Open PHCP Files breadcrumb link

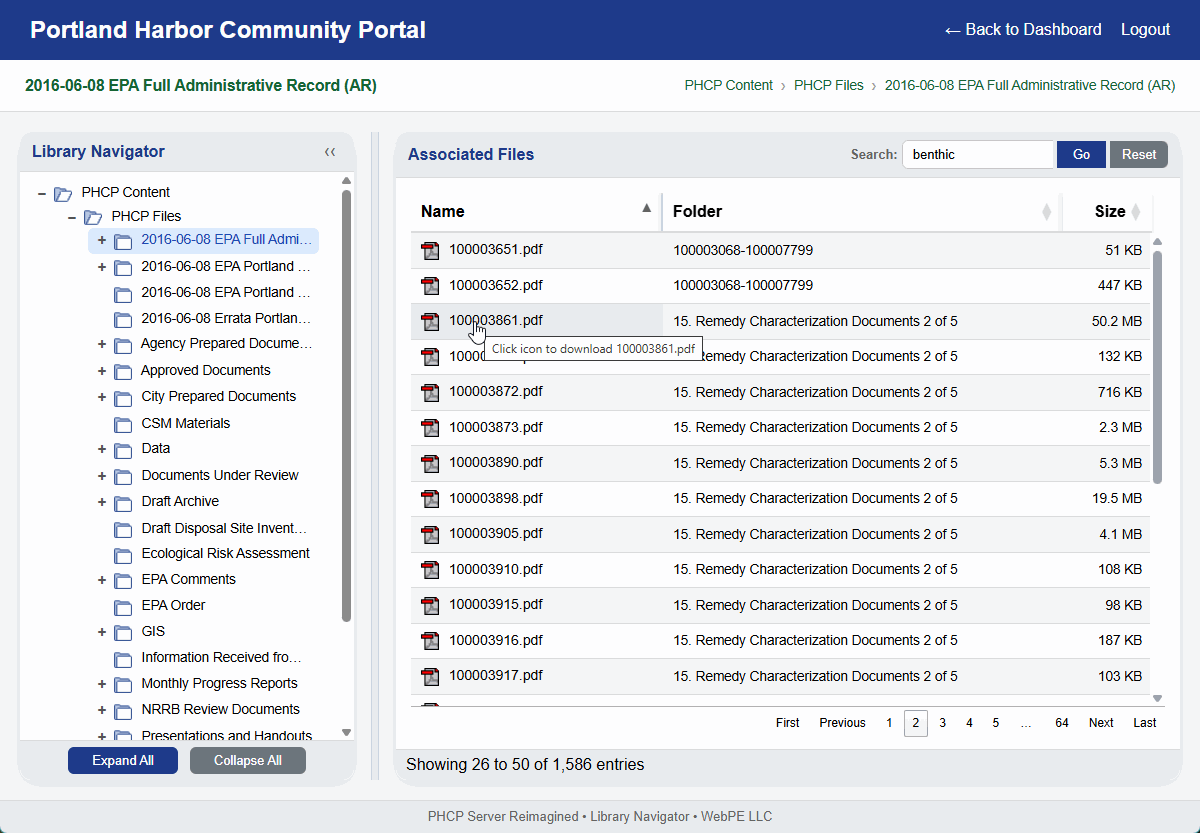coord(829,86)
